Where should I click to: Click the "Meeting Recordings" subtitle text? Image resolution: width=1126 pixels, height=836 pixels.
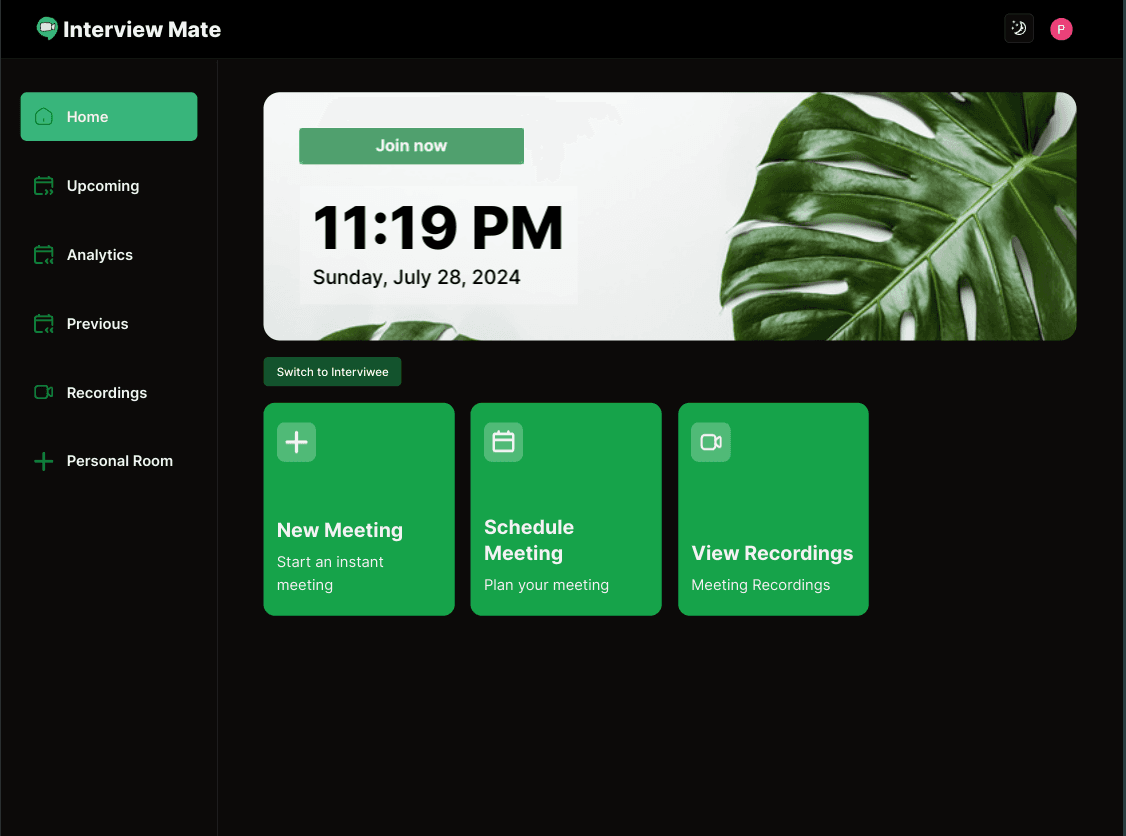[760, 585]
